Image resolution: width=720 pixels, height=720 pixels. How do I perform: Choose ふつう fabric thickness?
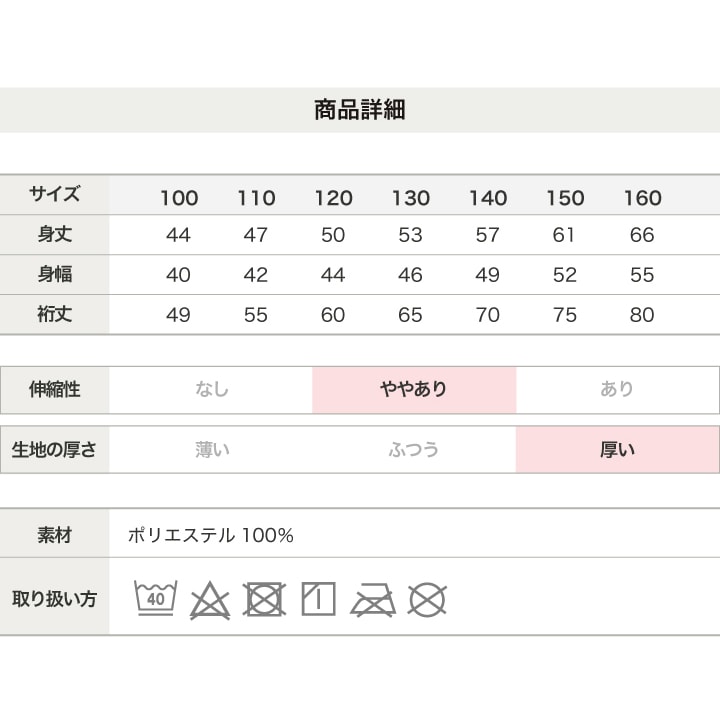click(414, 450)
